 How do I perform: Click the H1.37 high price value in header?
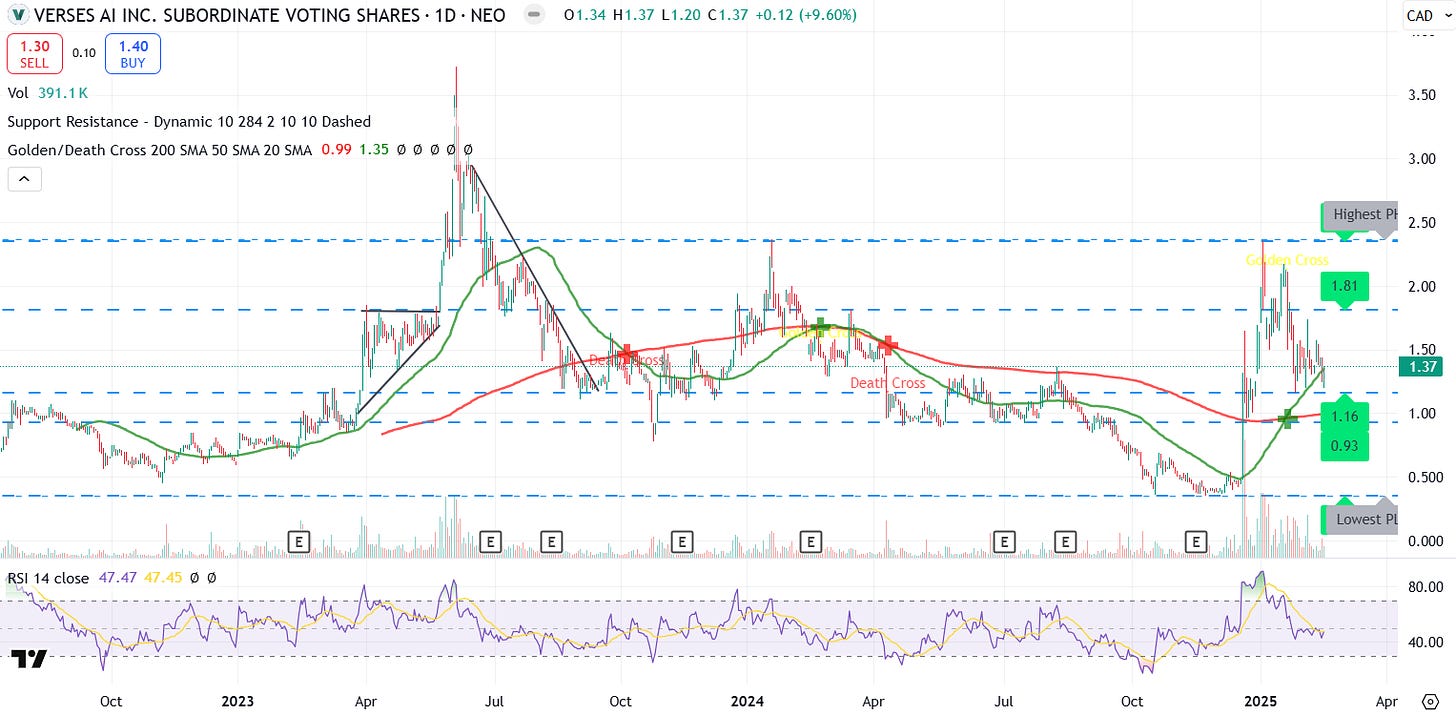[634, 15]
